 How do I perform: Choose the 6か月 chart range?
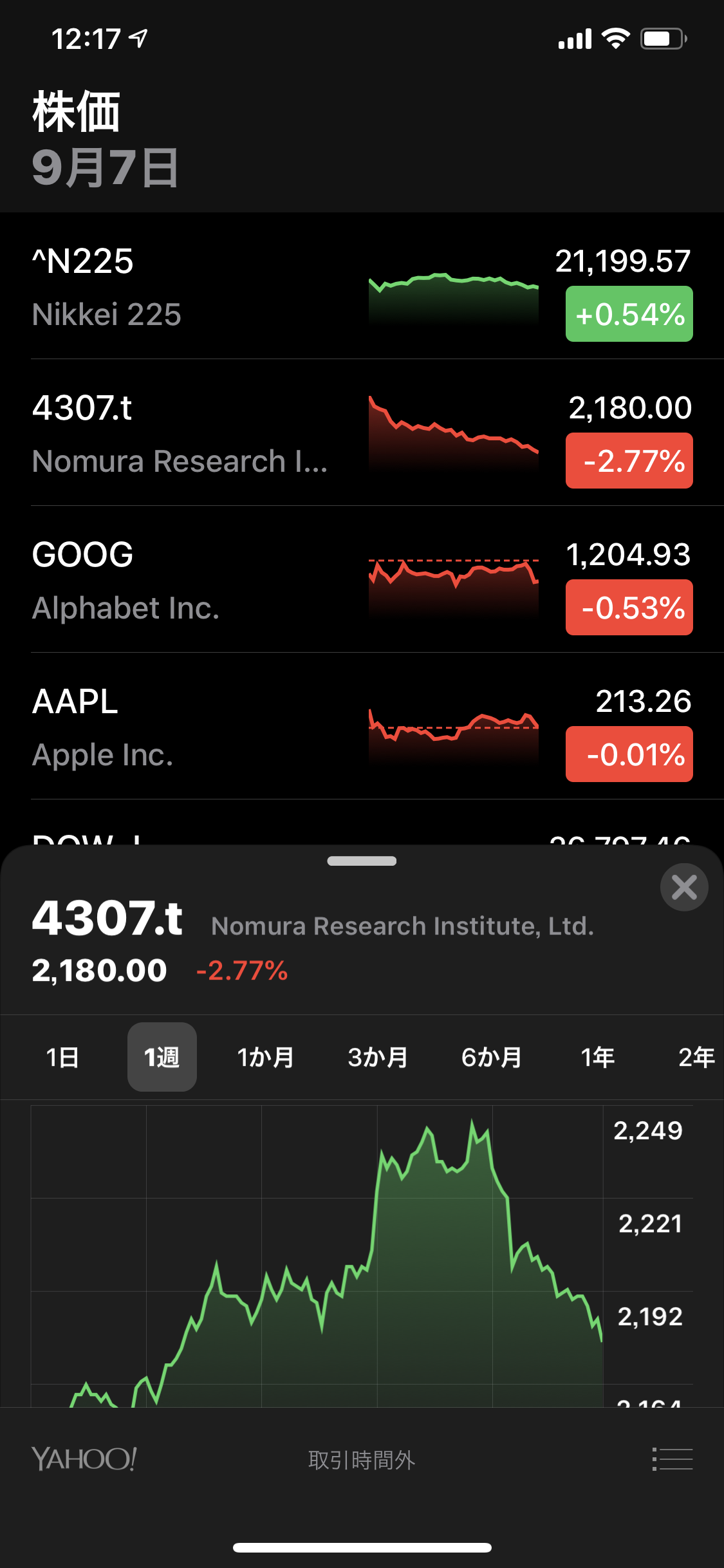coord(492,1057)
